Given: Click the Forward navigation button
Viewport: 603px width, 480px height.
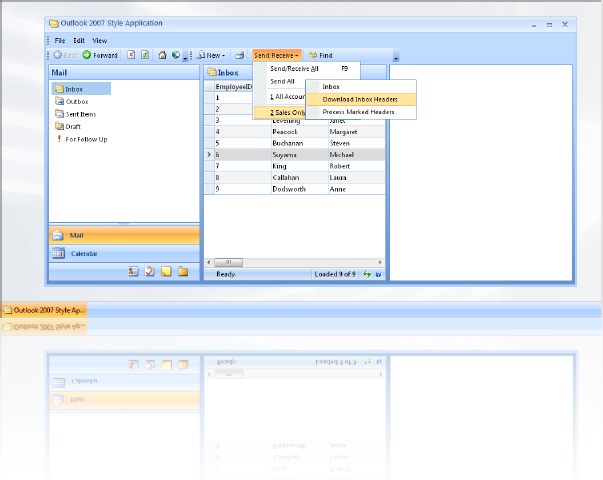Looking at the screenshot, I should pyautogui.click(x=100, y=55).
